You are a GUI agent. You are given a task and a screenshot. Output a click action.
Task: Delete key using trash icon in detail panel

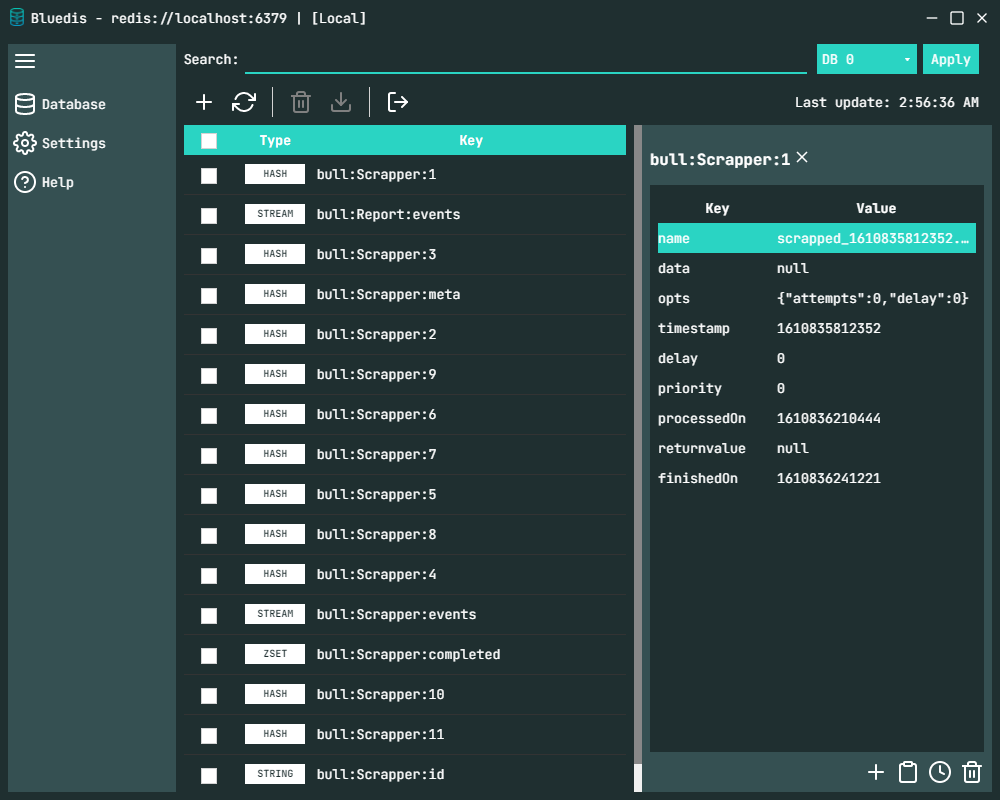971,771
